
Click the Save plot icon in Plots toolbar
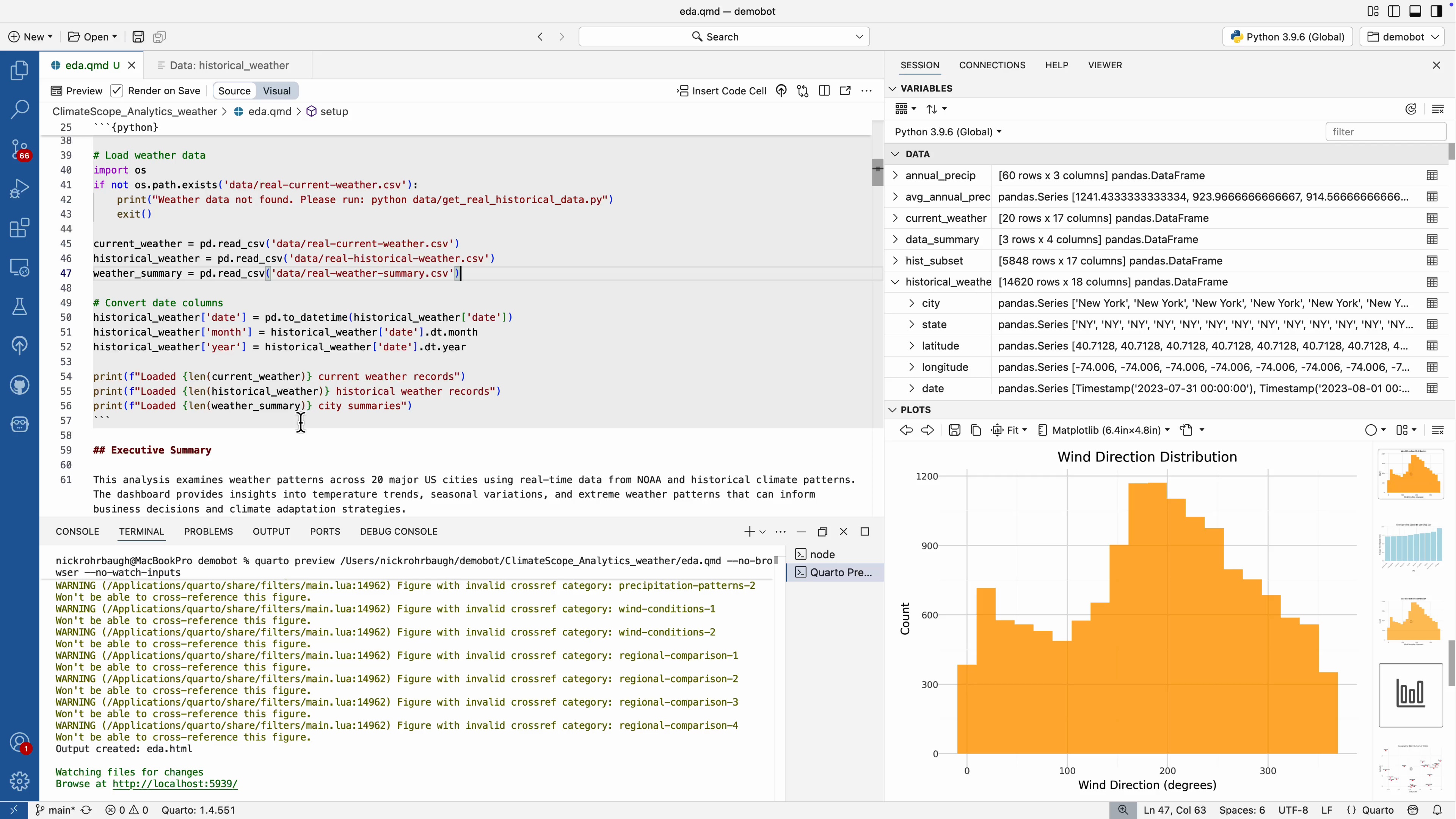click(954, 430)
